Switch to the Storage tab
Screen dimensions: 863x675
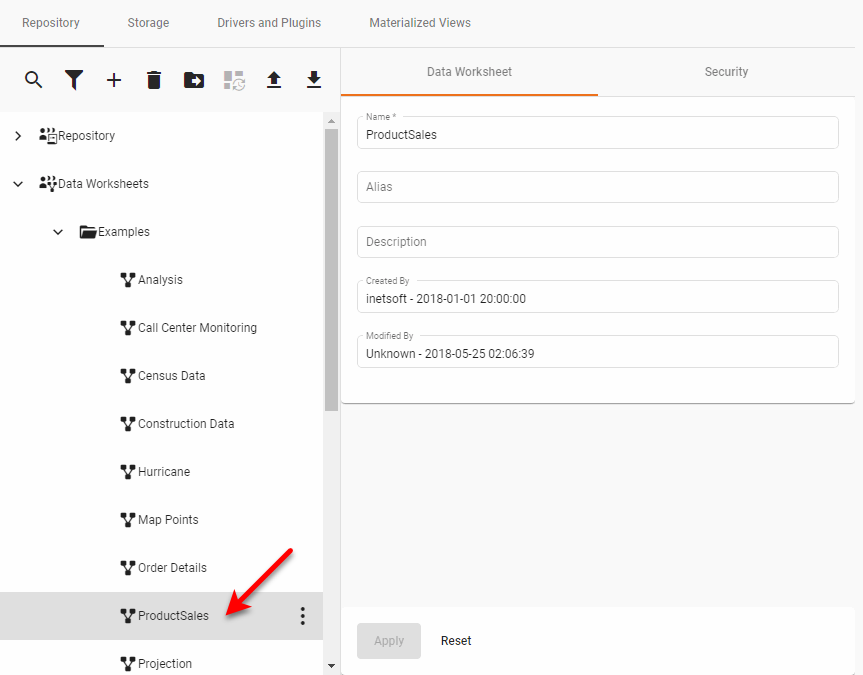click(x=148, y=22)
